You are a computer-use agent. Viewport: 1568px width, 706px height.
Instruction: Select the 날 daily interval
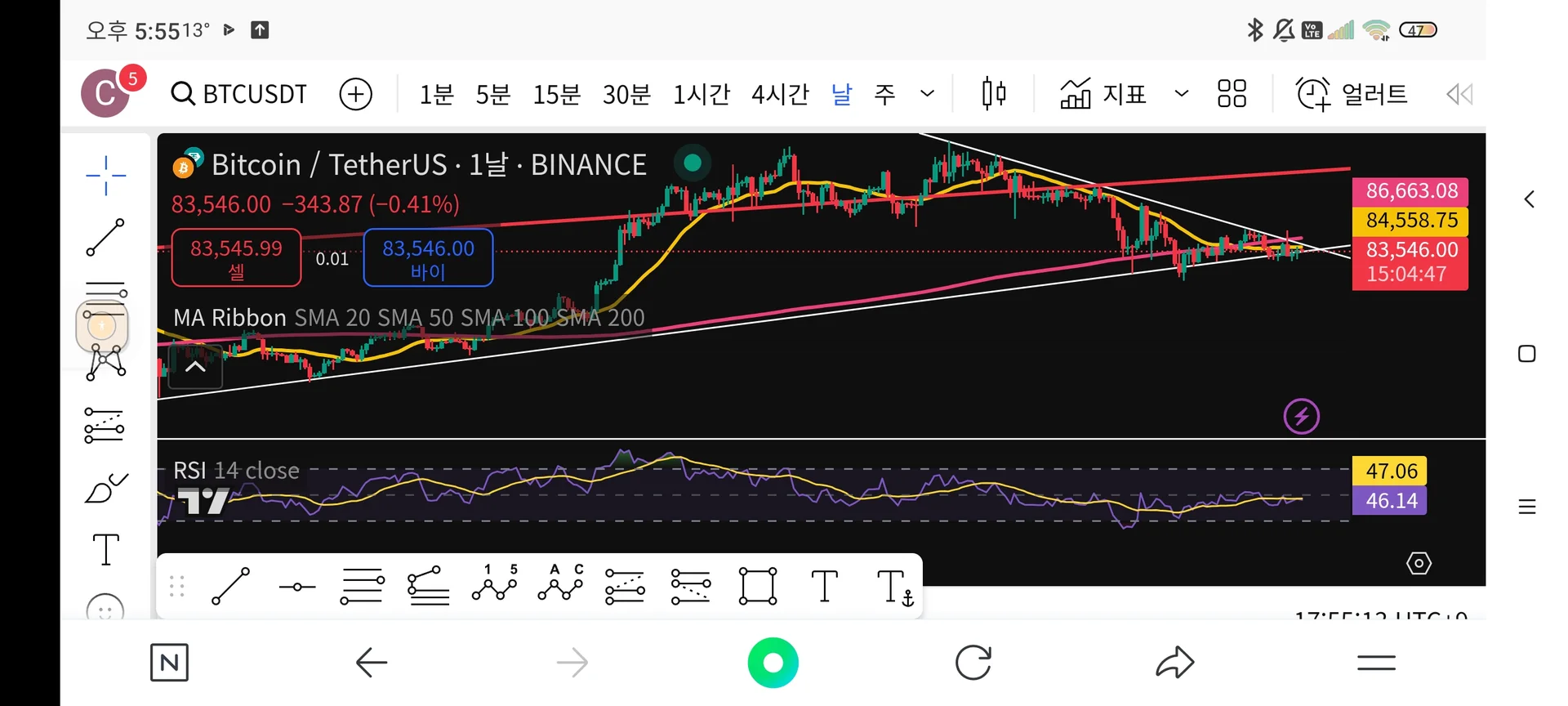pos(842,94)
